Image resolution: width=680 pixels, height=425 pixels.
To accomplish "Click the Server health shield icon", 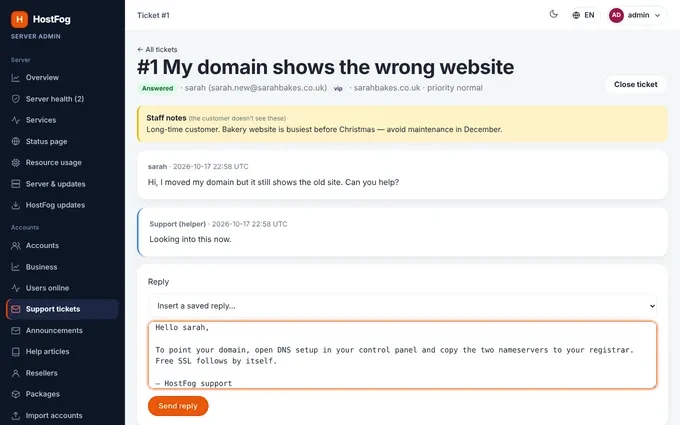I will pyautogui.click(x=16, y=99).
